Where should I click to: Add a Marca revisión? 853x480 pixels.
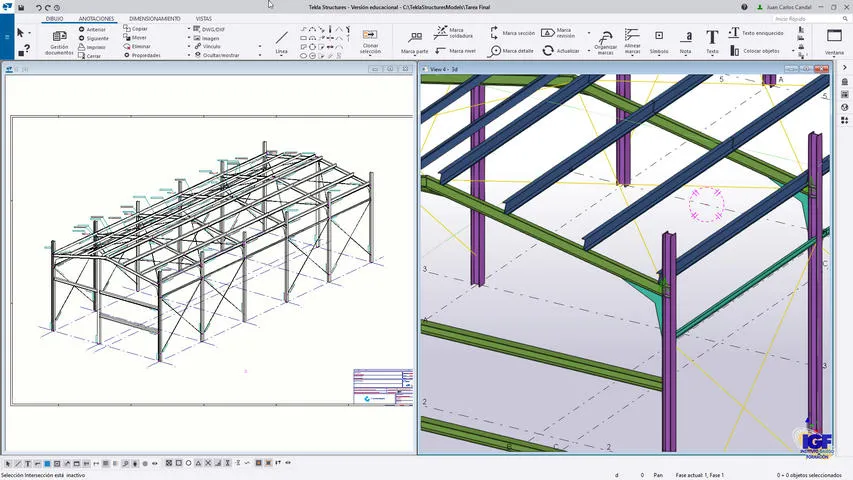[558, 33]
